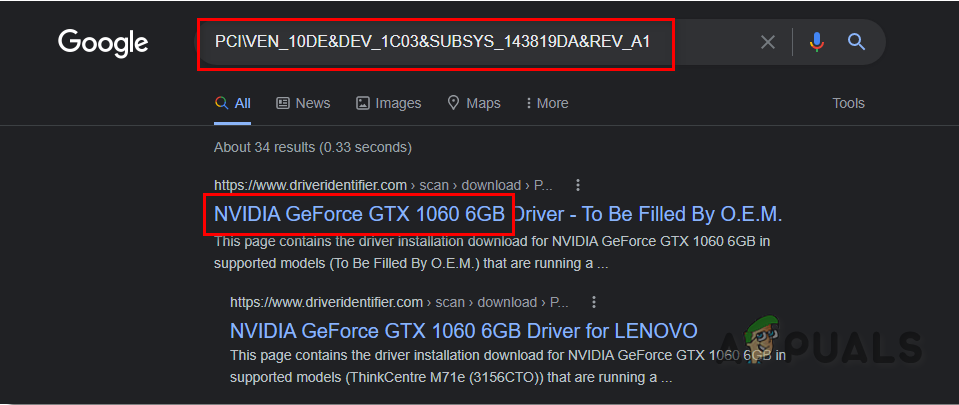
Task: Open the To Be Filled By O.E.M. driver result
Action: tap(498, 214)
